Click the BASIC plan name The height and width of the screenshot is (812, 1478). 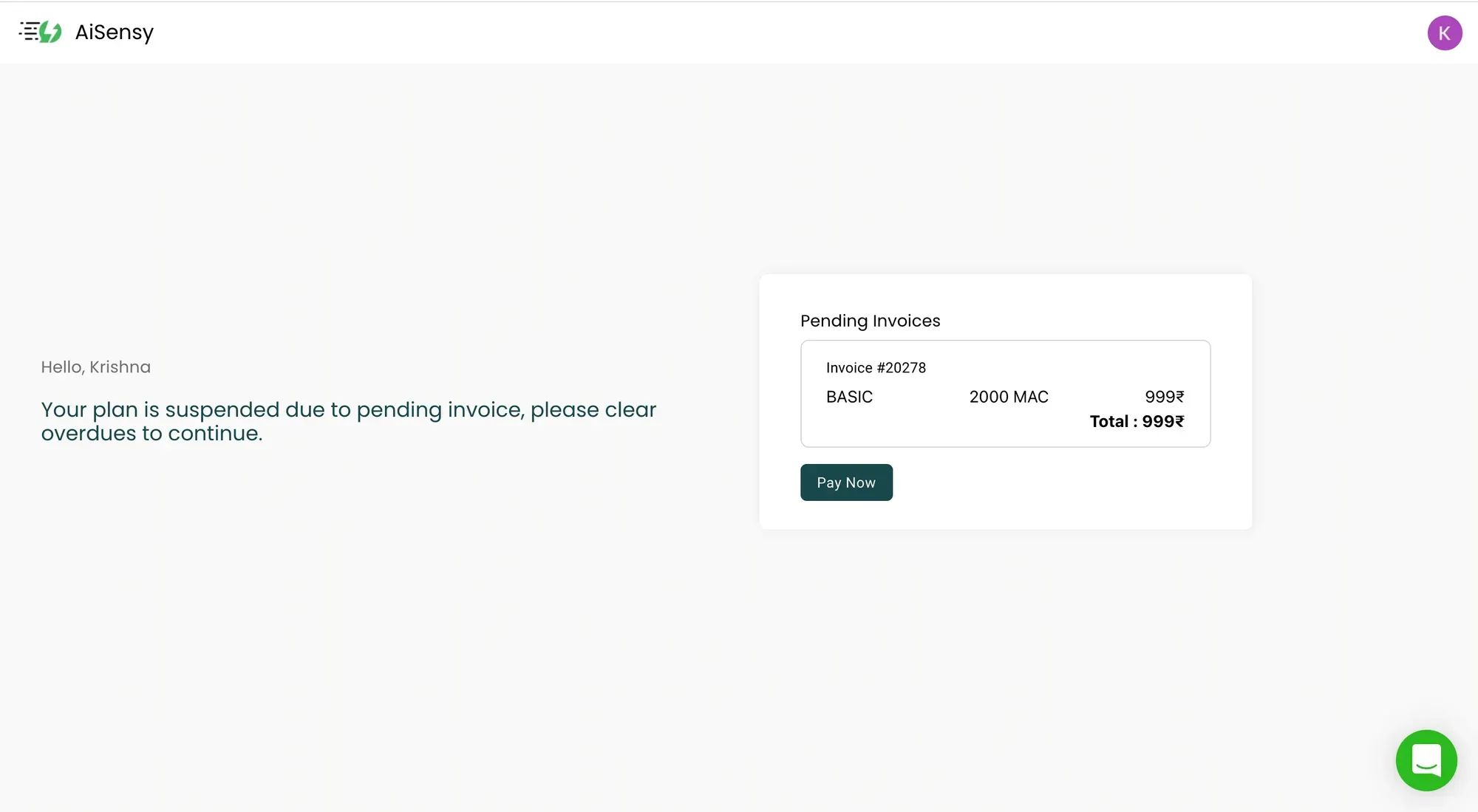pyautogui.click(x=849, y=397)
